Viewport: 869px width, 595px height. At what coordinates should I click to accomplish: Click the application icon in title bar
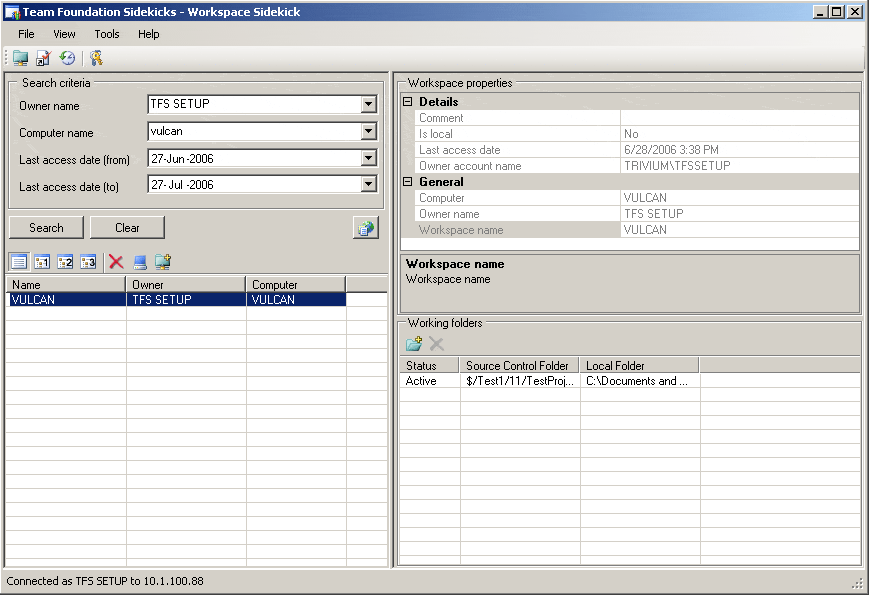pos(12,12)
